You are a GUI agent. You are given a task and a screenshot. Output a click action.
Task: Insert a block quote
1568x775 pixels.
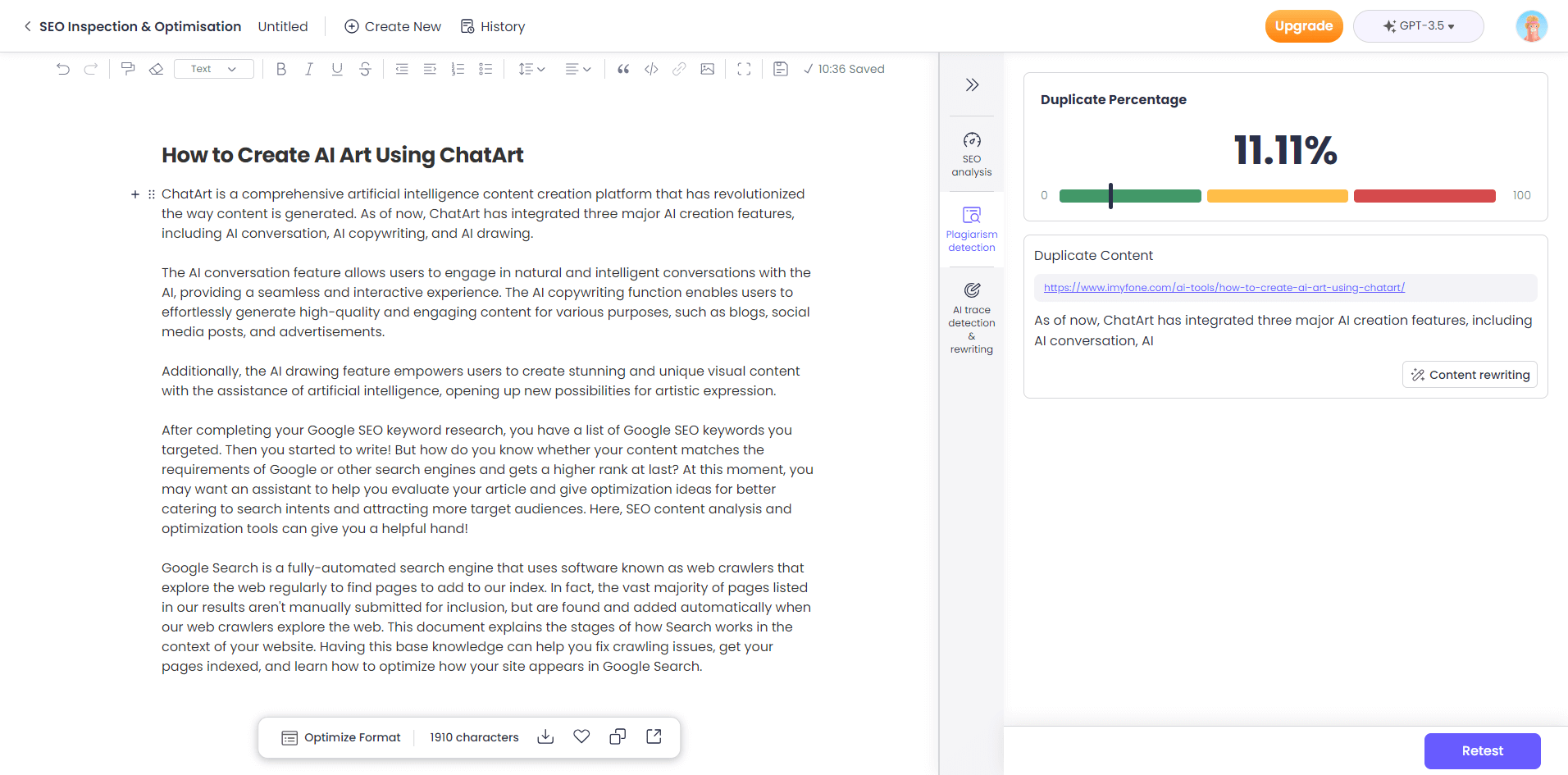click(623, 69)
